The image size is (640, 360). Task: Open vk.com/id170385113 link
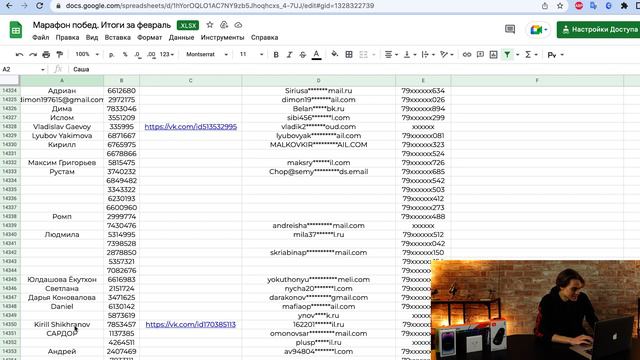191,324
